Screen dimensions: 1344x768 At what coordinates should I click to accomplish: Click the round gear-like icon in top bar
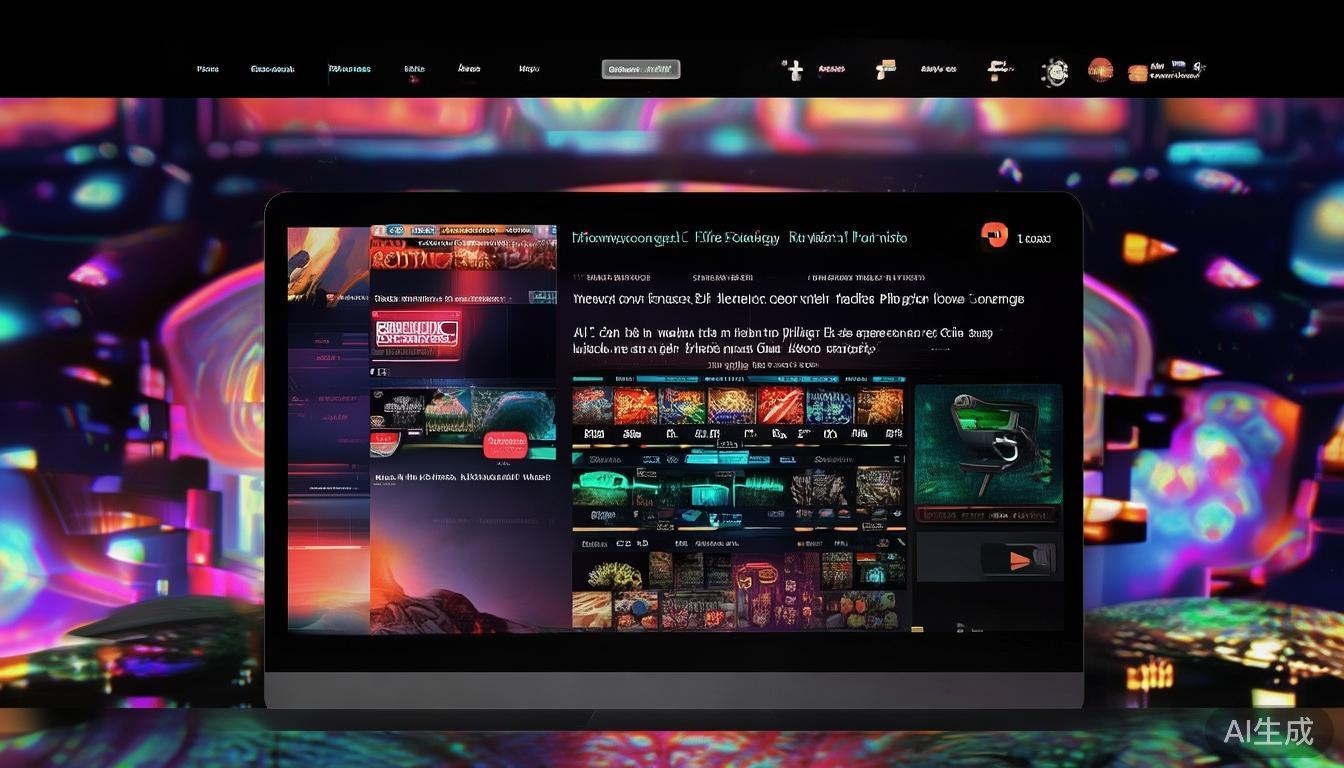[1054, 71]
